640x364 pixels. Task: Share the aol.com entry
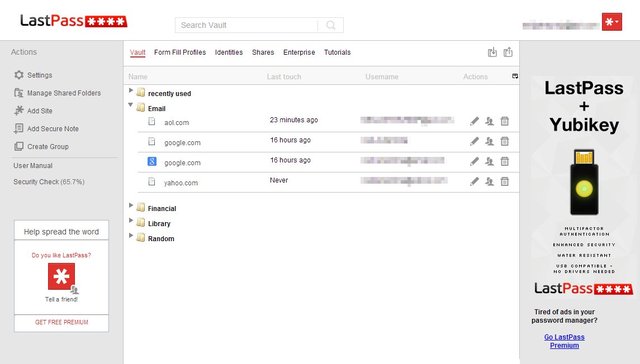tap(489, 121)
